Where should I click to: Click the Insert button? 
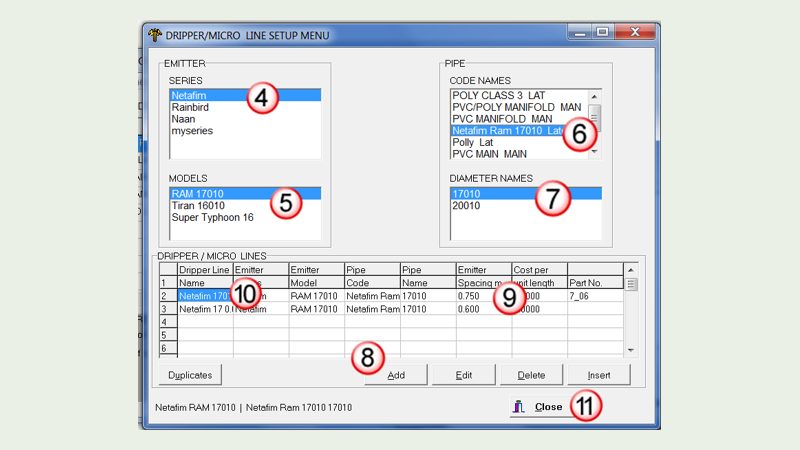tap(598, 375)
